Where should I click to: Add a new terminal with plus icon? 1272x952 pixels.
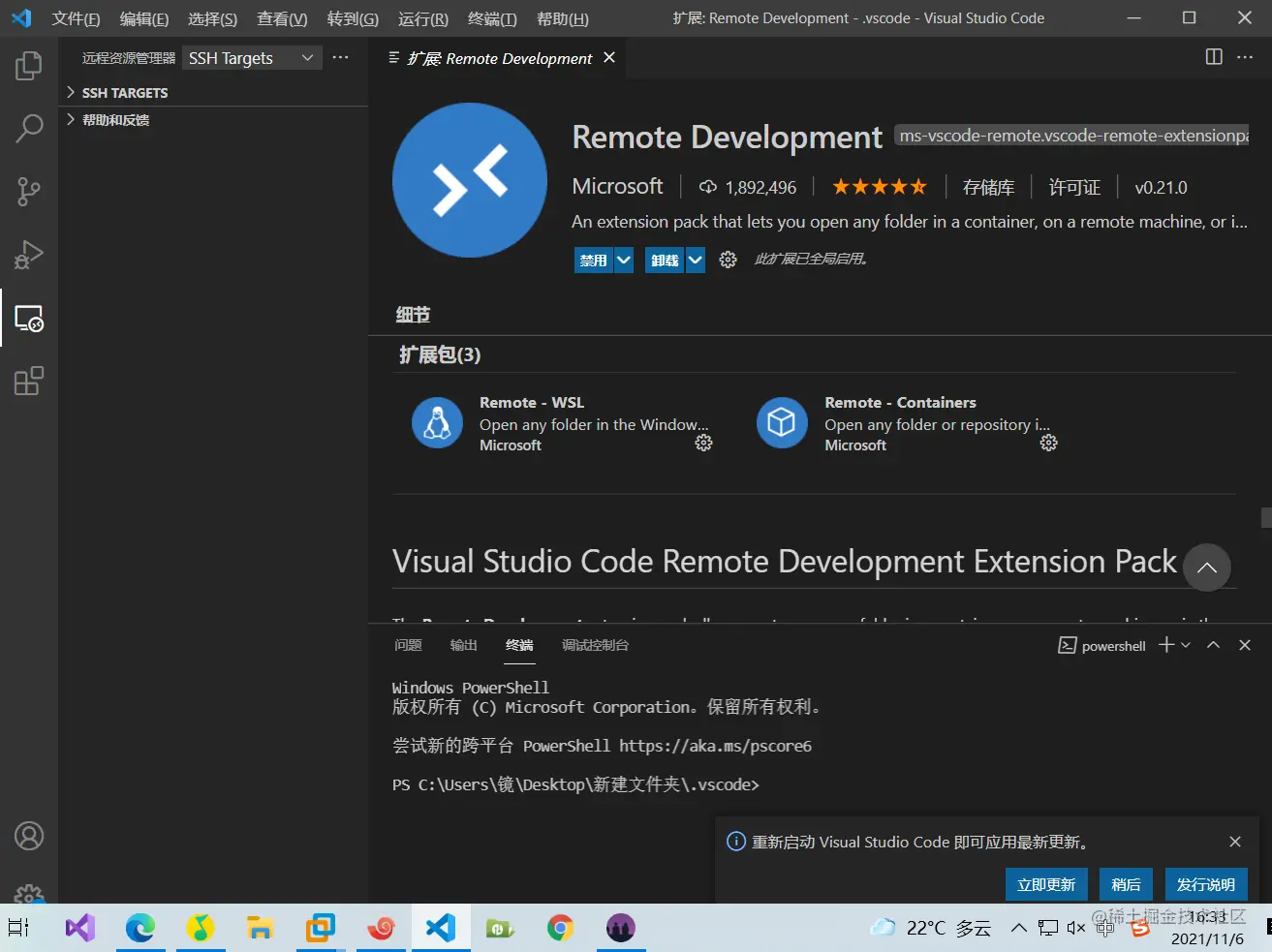click(x=1166, y=645)
